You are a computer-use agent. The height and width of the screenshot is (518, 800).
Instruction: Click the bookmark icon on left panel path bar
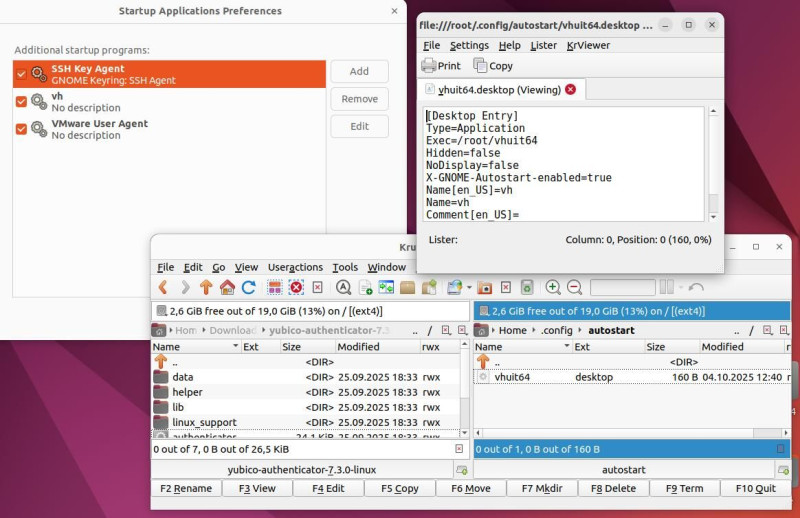pos(462,331)
